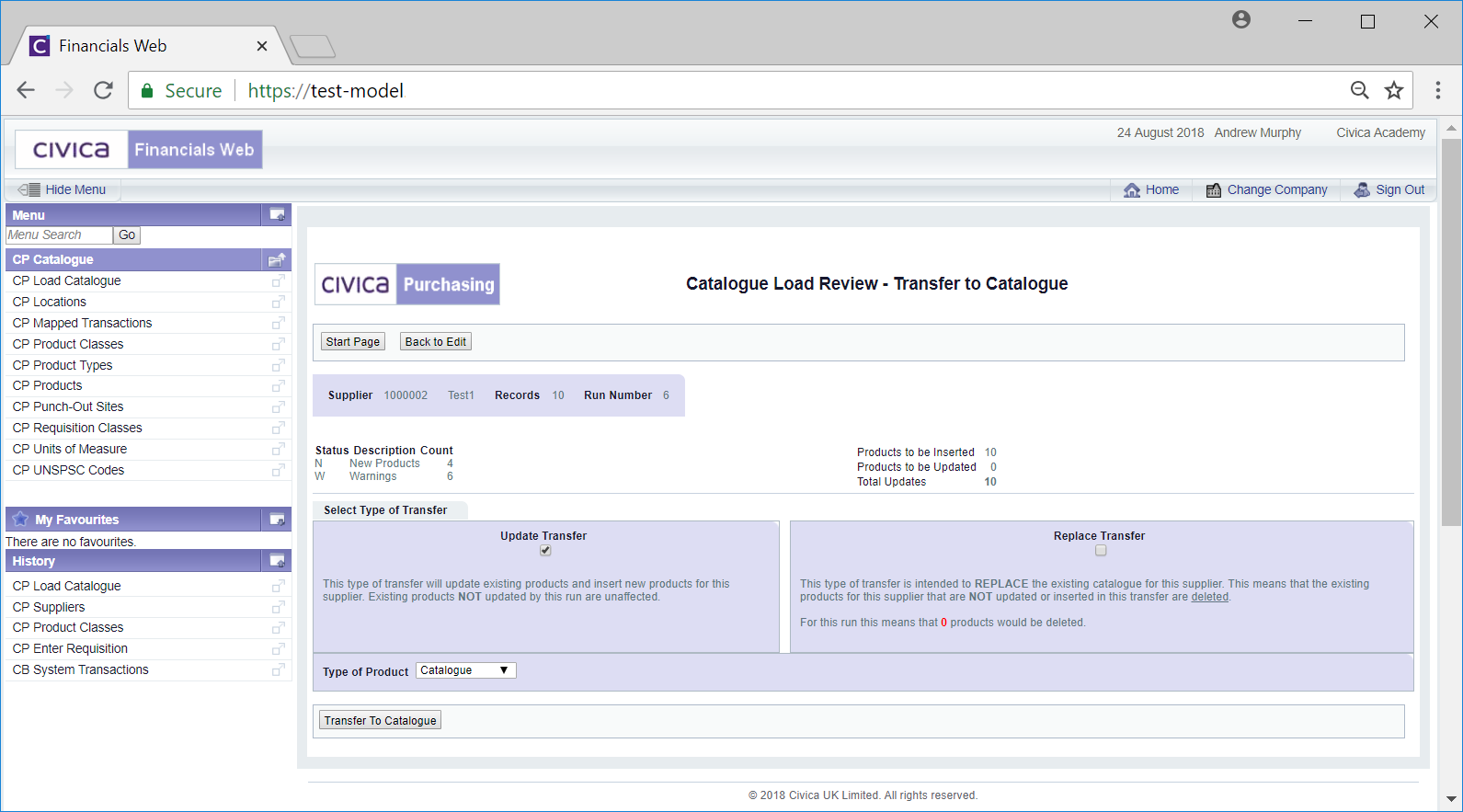This screenshot has width=1463, height=812.
Task: Open CP Mapped Transactions new window icon
Action: 278,323
